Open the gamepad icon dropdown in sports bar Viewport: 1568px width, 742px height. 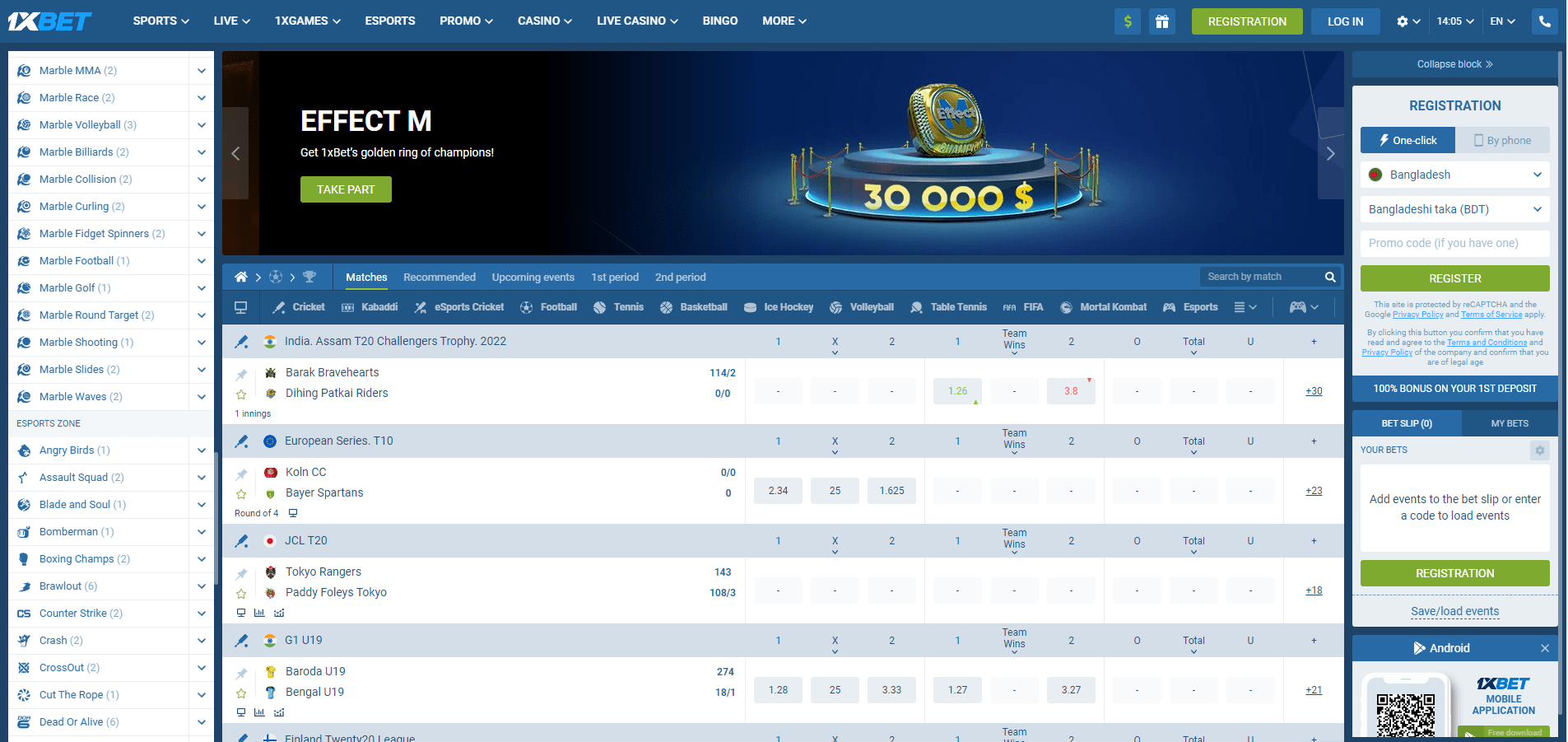point(1305,307)
